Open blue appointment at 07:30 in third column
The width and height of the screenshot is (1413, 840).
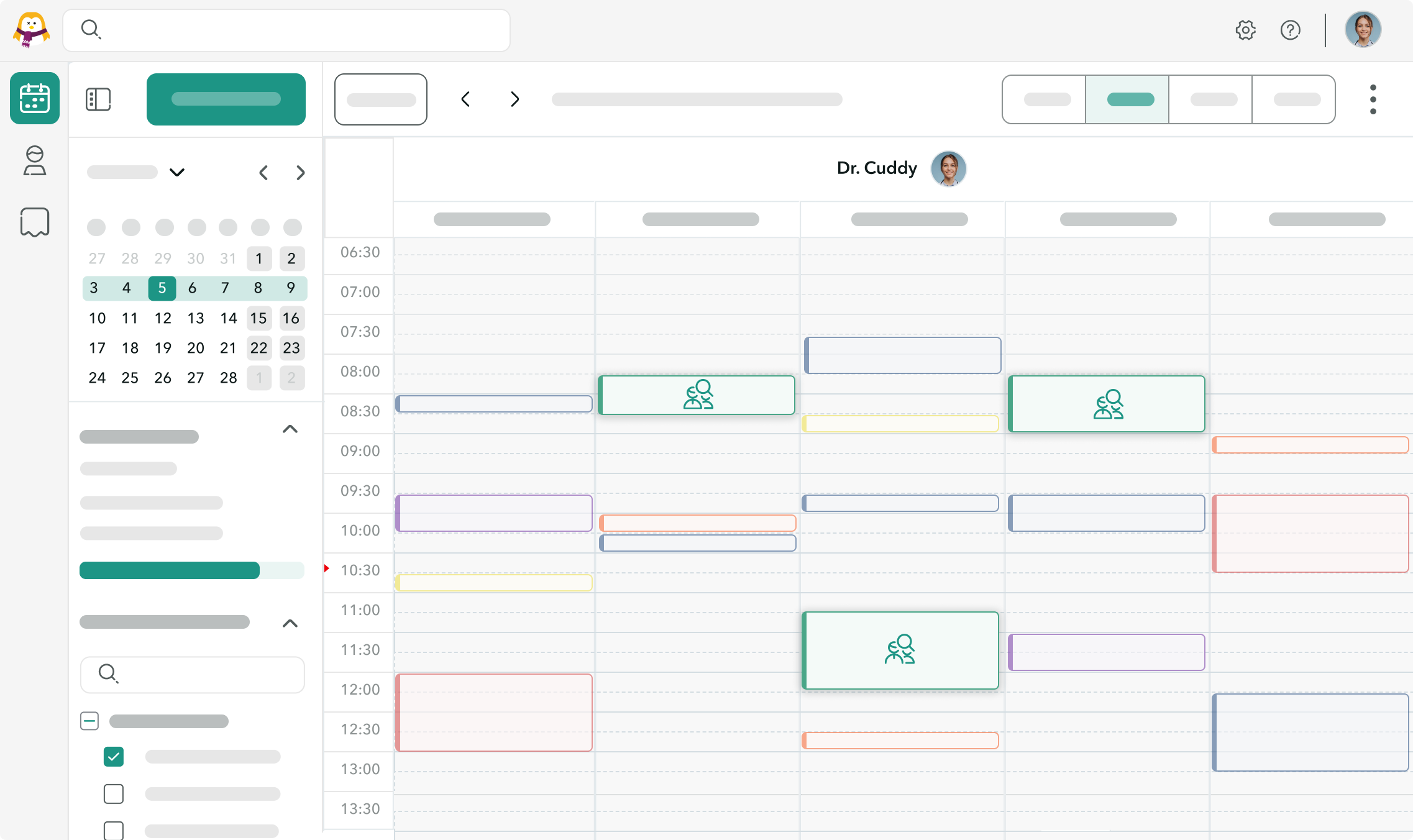tap(903, 355)
